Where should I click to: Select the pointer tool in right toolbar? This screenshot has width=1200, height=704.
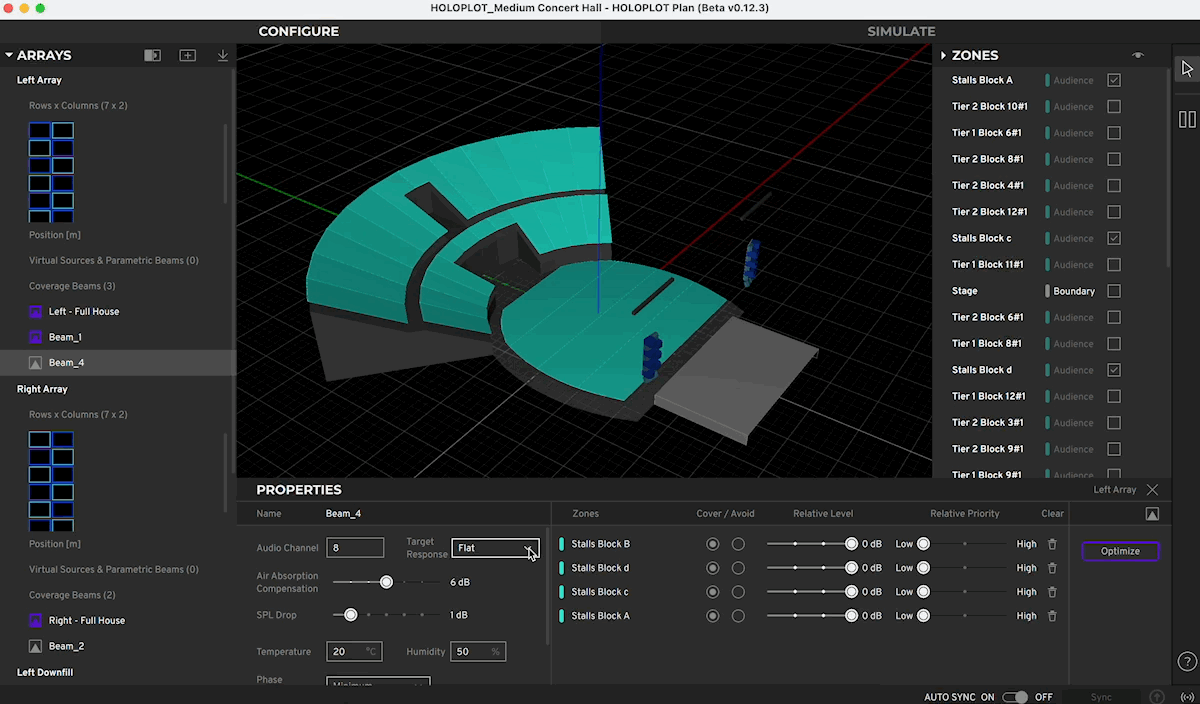1187,68
